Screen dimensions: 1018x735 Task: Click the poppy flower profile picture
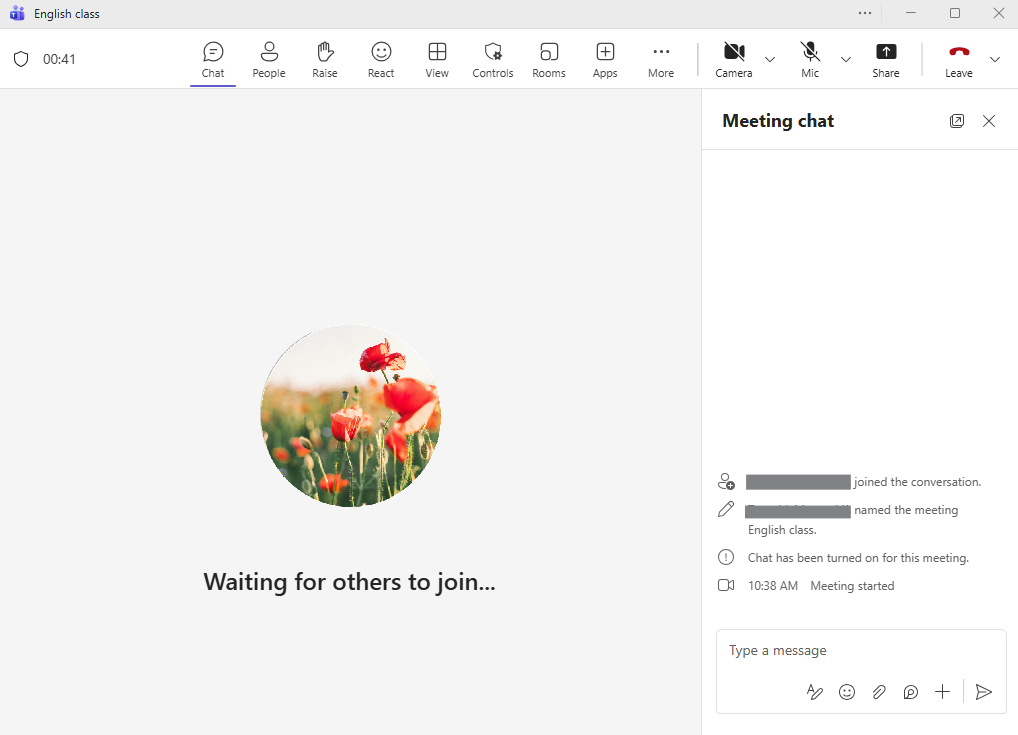coord(351,416)
